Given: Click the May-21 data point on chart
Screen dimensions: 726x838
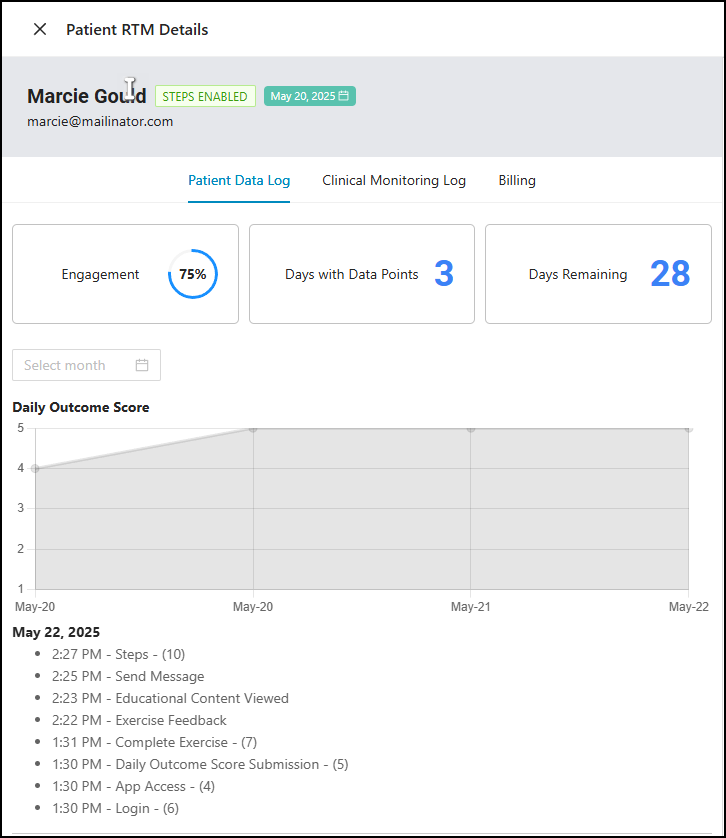Looking at the screenshot, I should coord(471,428).
